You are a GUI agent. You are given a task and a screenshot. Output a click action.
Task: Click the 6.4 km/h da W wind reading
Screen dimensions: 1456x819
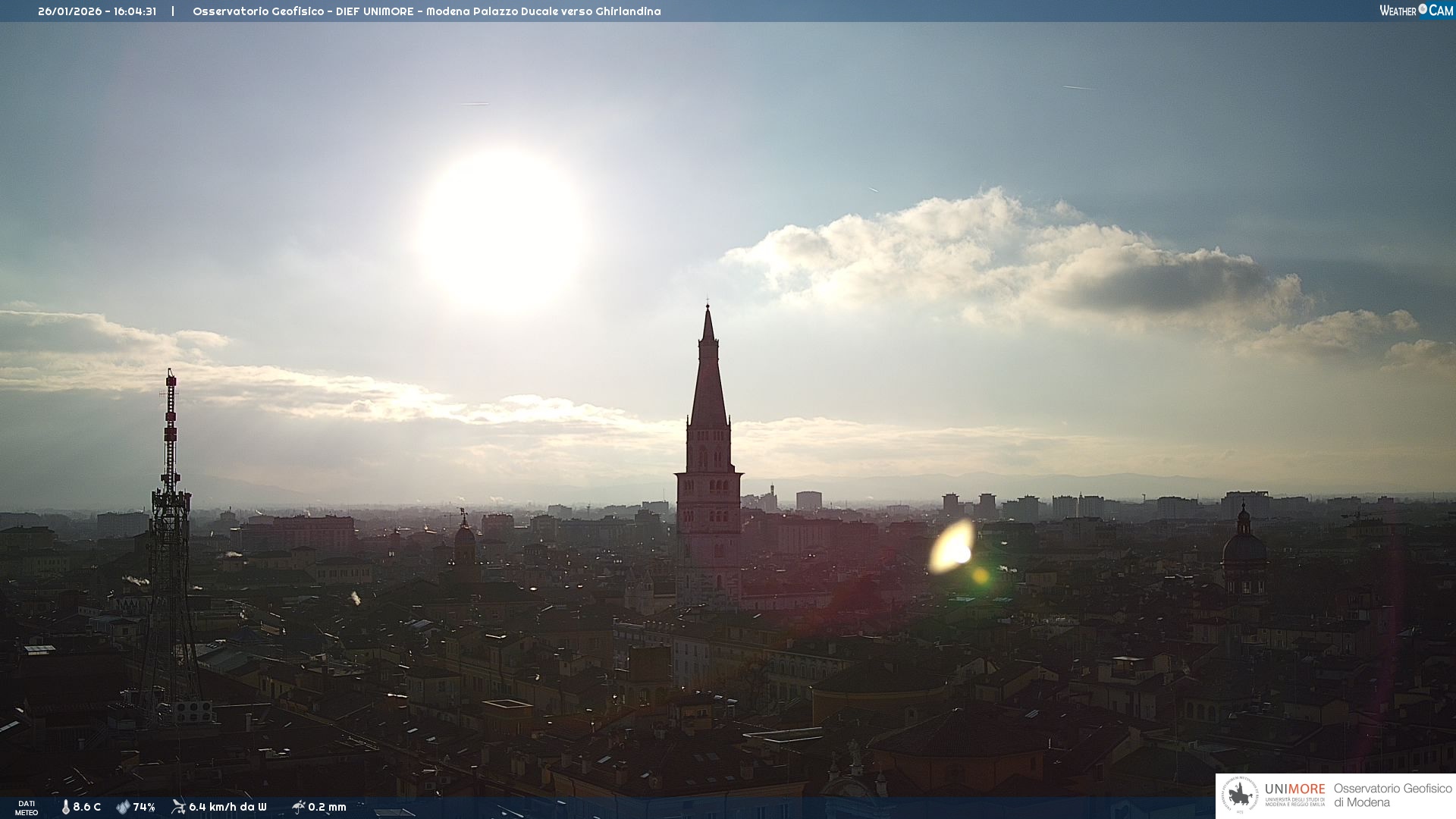pyautogui.click(x=227, y=807)
